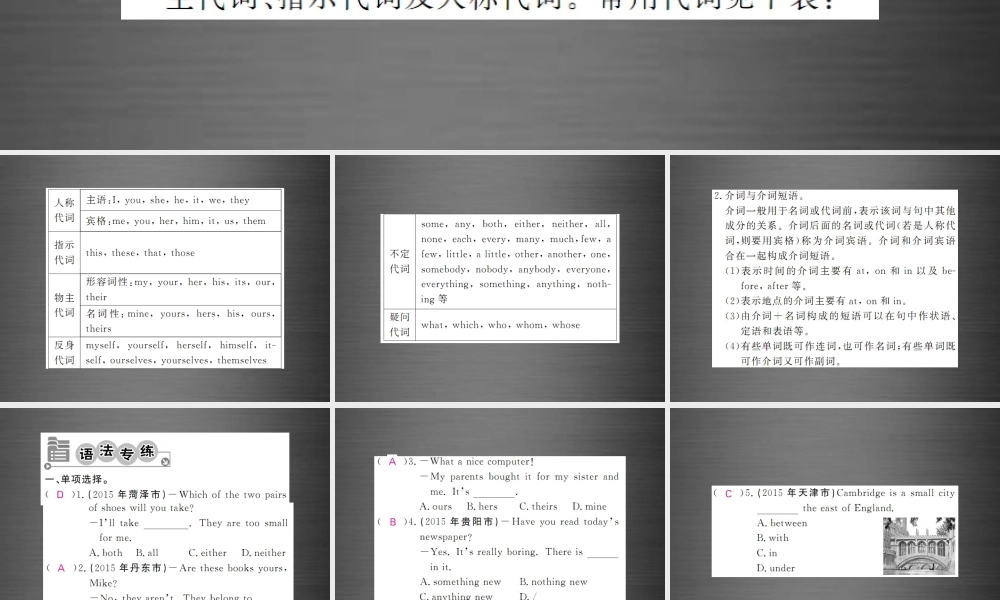Select answer letter C for question five

tap(727, 493)
